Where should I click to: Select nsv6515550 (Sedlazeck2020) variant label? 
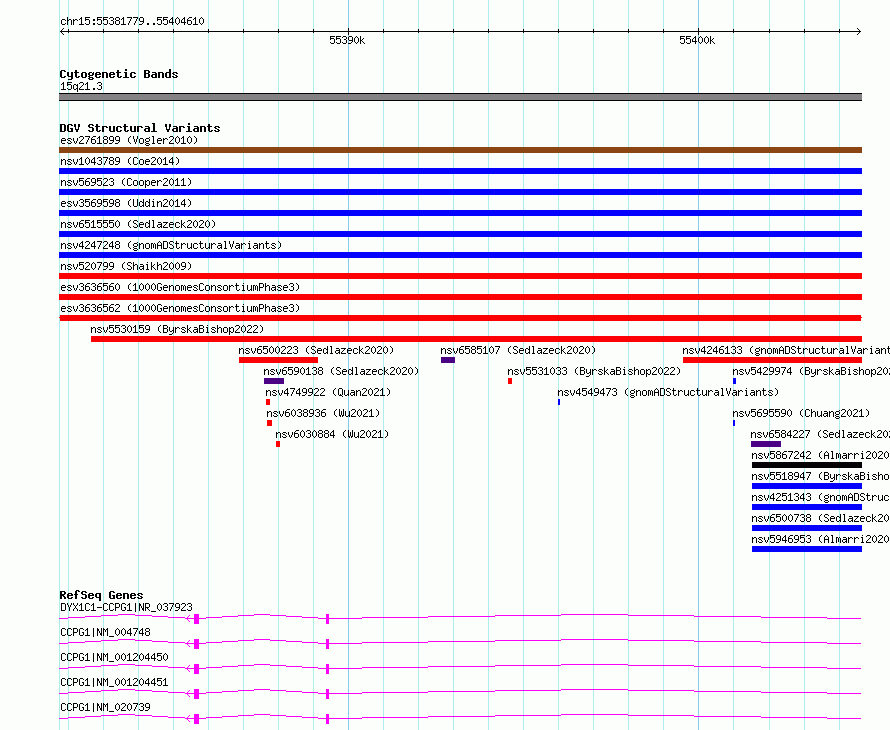tap(138, 224)
